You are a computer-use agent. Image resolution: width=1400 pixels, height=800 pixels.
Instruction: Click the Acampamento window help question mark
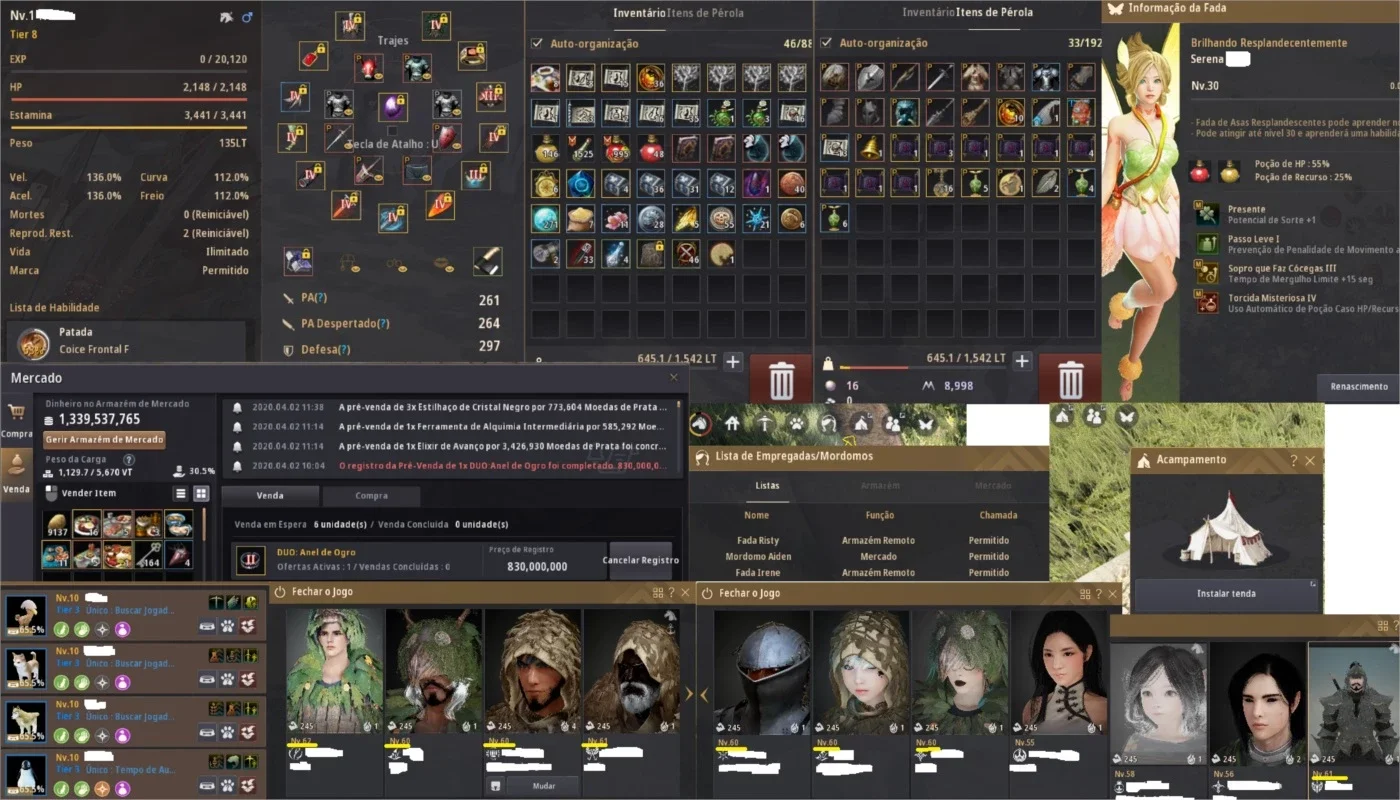[1293, 461]
